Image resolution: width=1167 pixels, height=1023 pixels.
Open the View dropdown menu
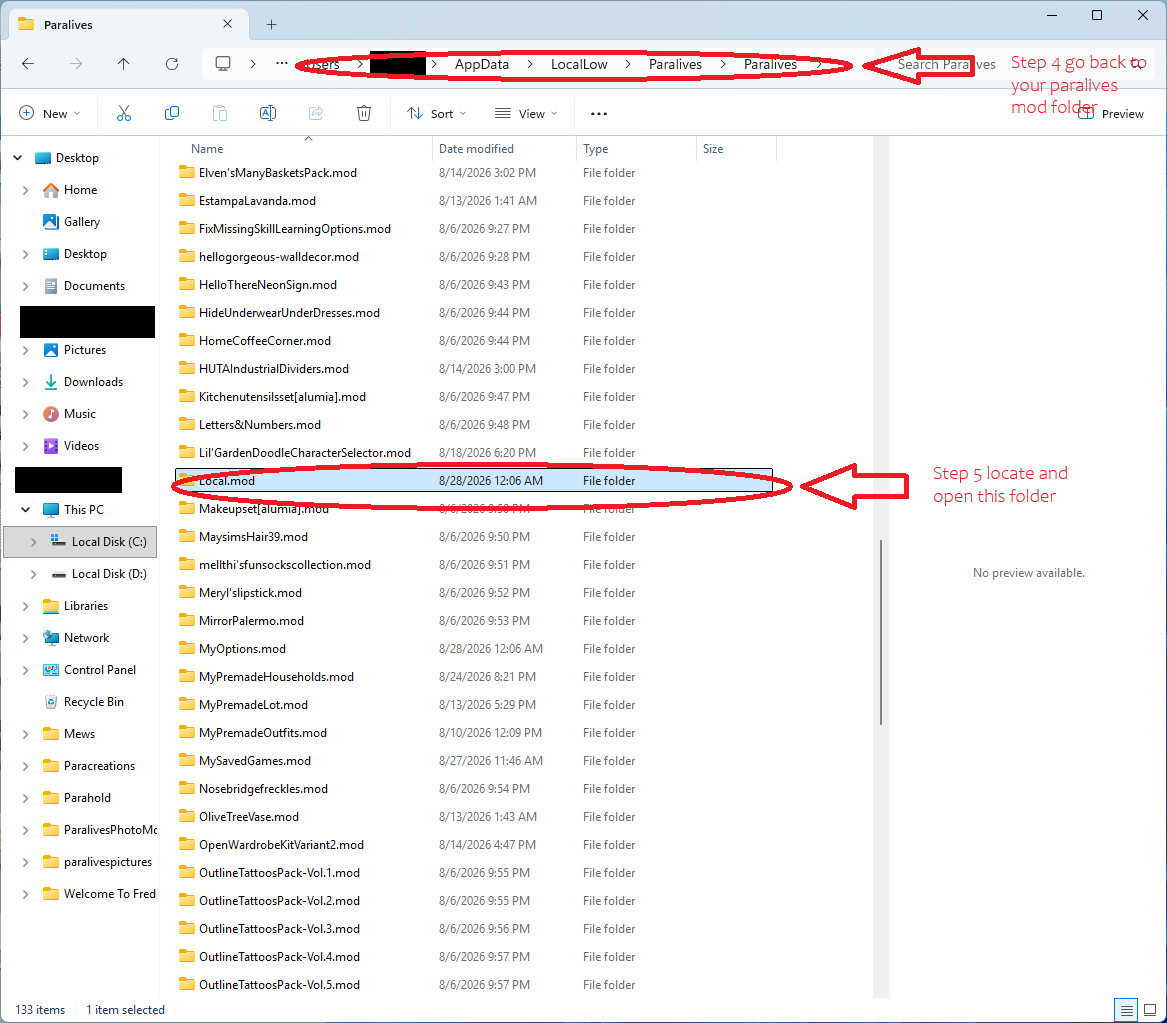click(525, 114)
